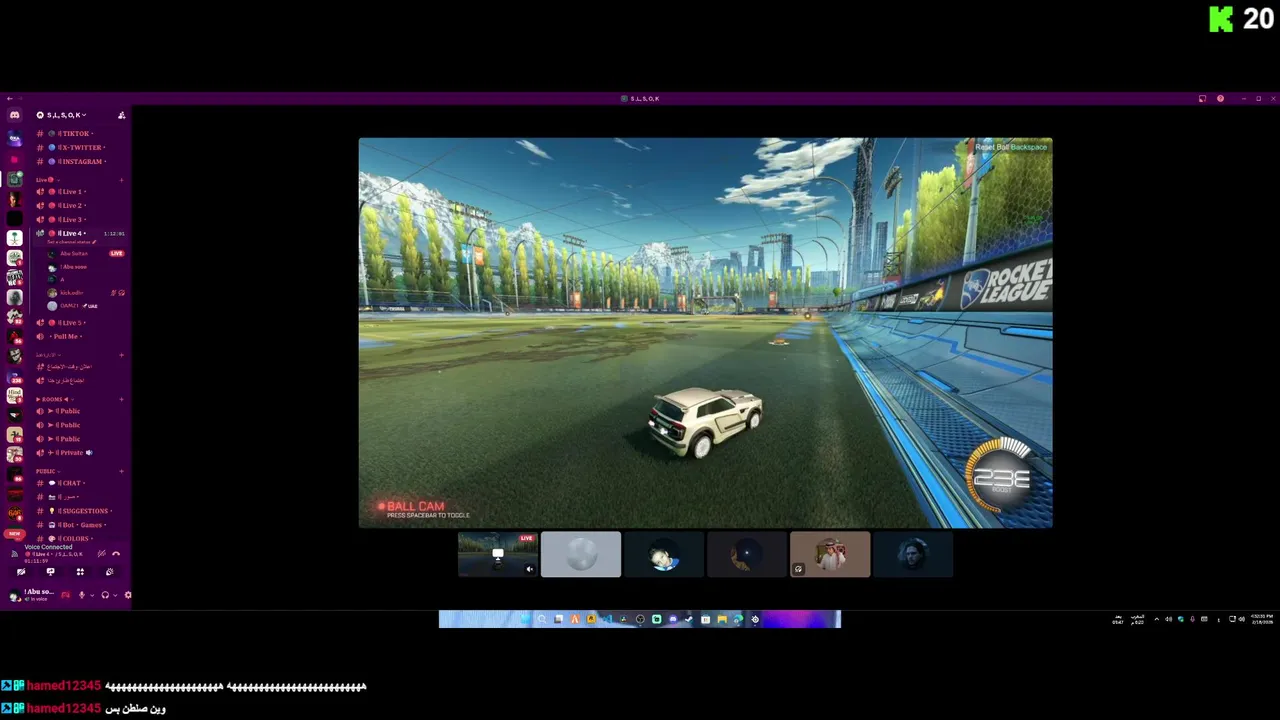This screenshot has width=1280, height=720.
Task: Mute the stream via thumbnail speaker icon
Action: [530, 569]
